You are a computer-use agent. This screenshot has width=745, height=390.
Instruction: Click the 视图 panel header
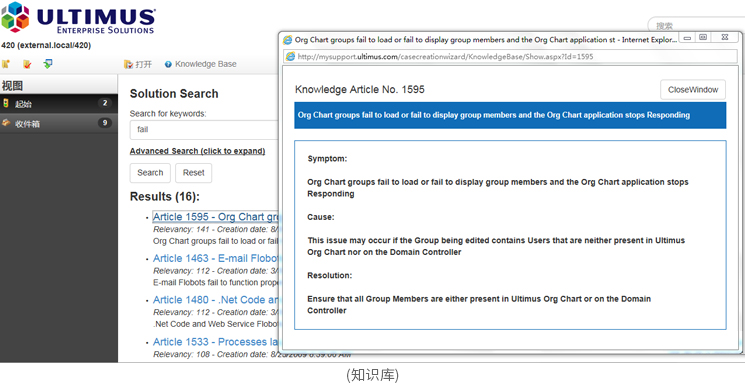(x=59, y=86)
